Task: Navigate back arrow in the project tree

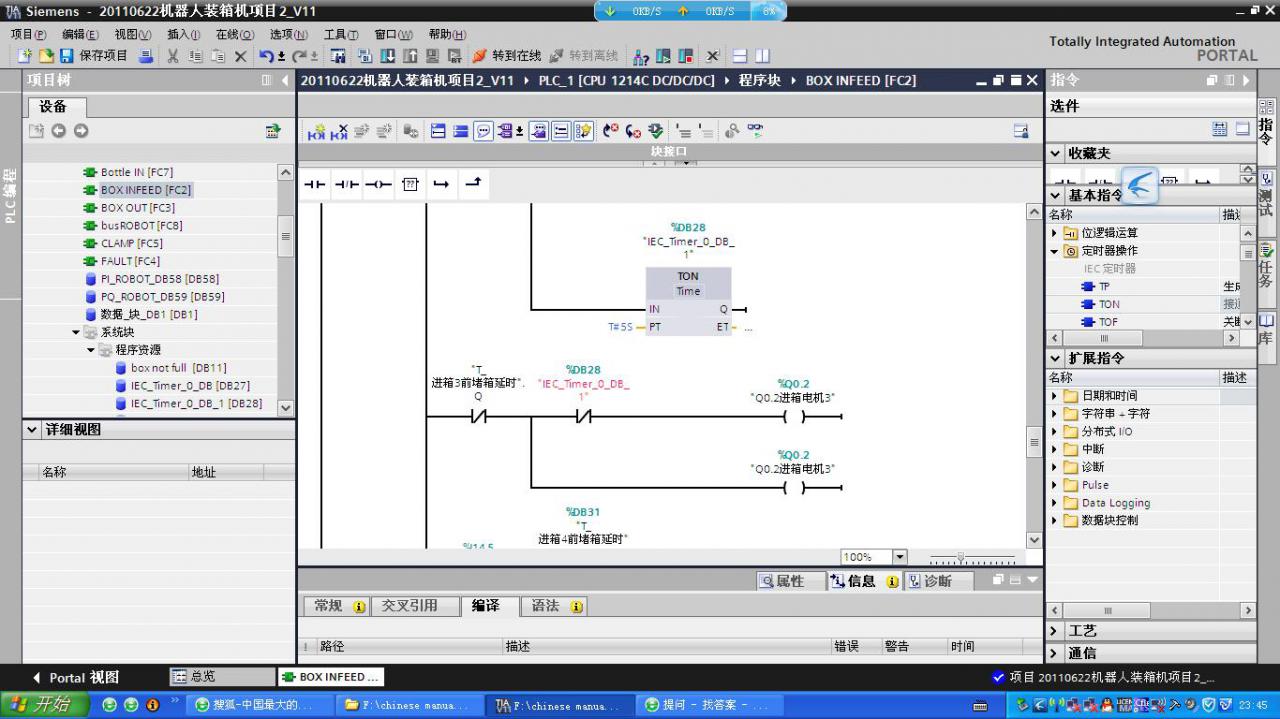Action: tap(58, 131)
